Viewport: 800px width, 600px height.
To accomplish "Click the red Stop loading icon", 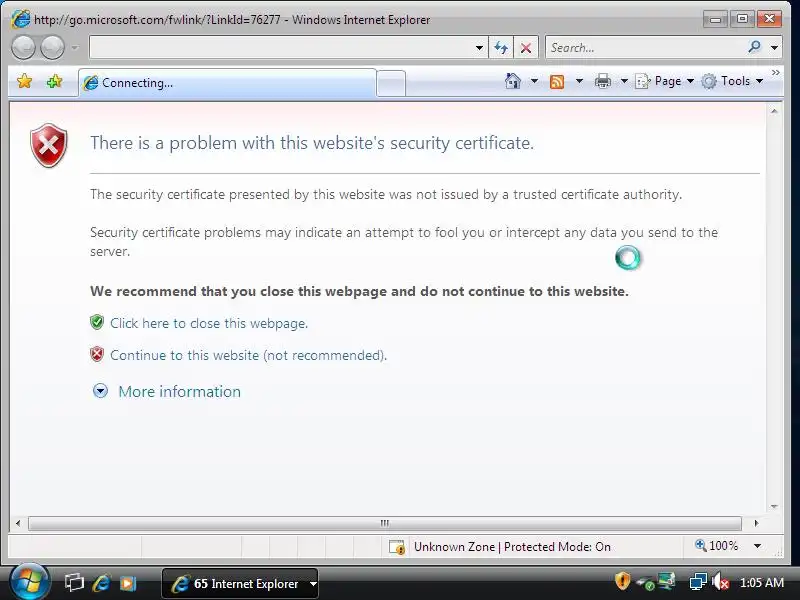I will 526,48.
